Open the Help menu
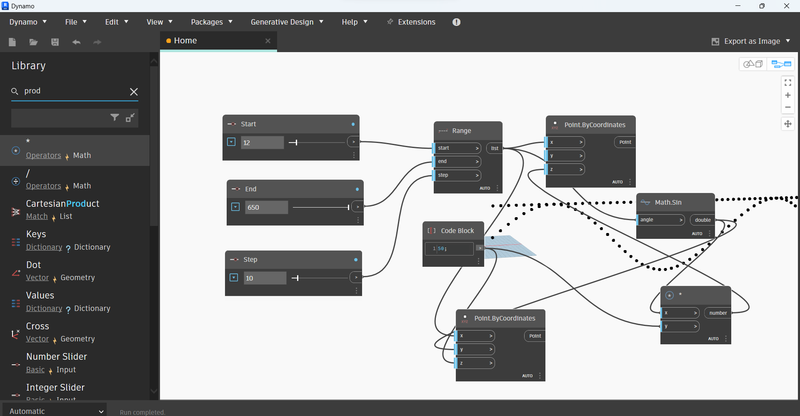800x416 pixels. (355, 22)
